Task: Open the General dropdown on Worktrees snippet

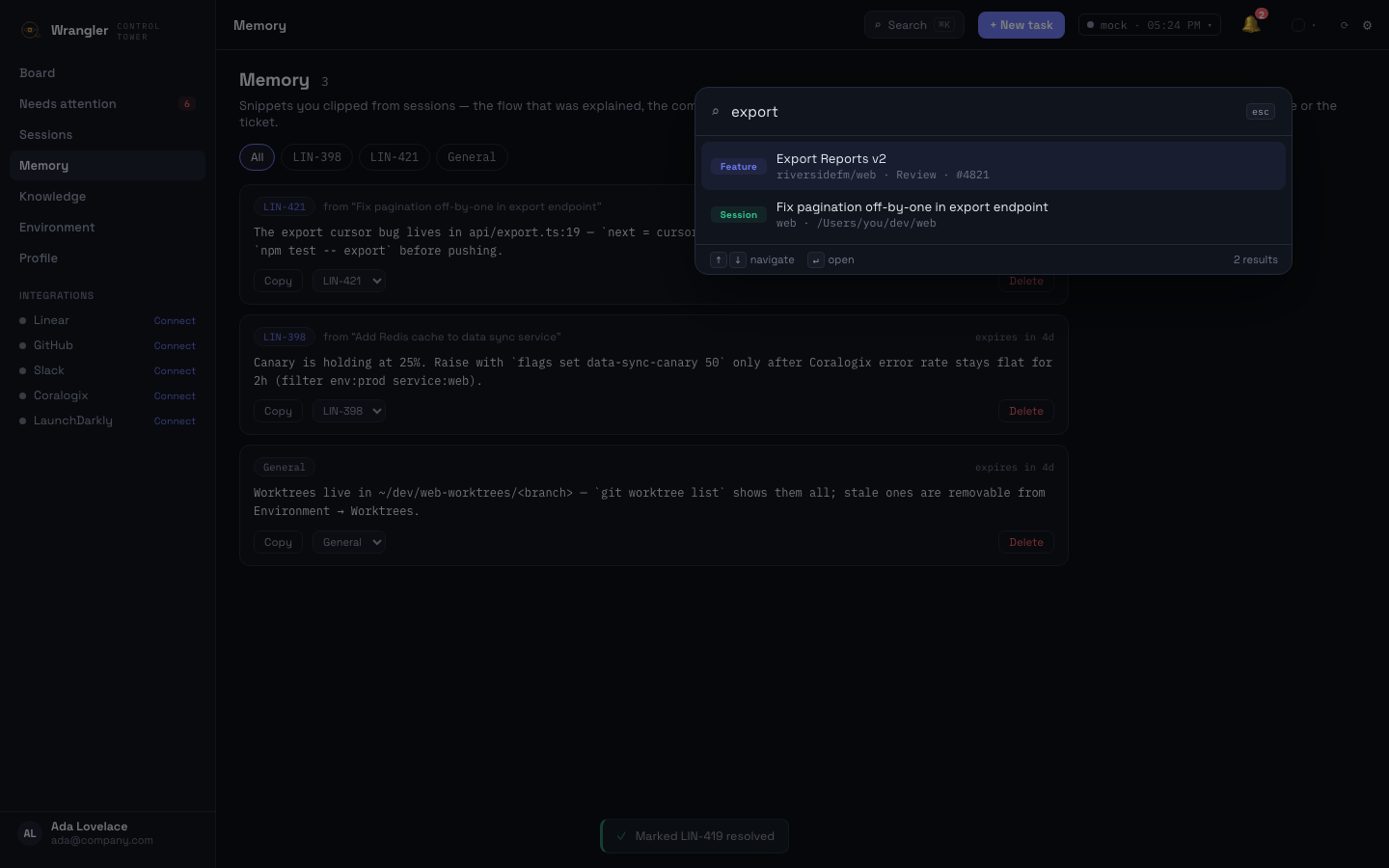Action: pyautogui.click(x=348, y=542)
